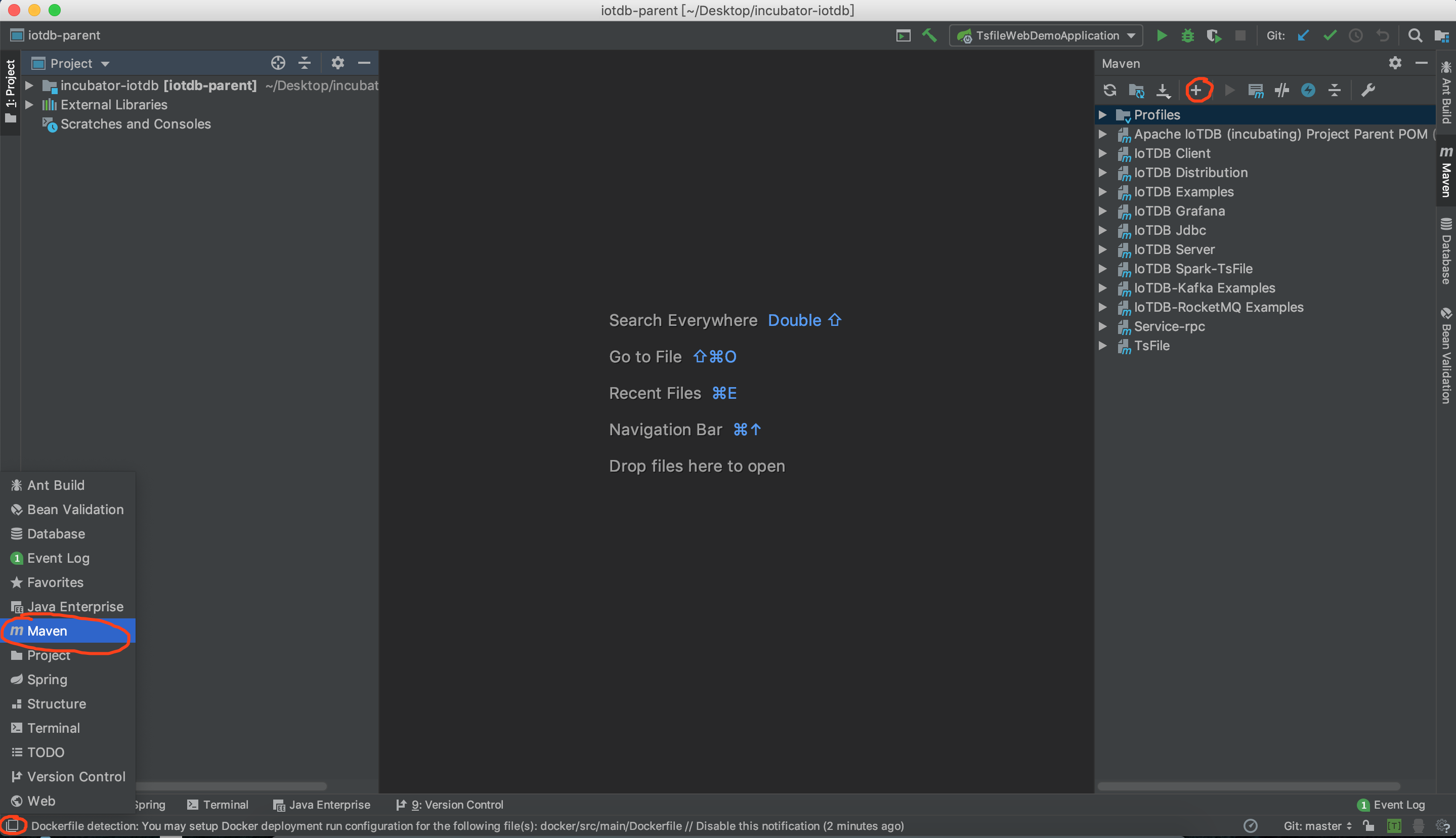Select Ant Build in tool windows popup
The height and width of the screenshot is (838, 1456).
click(68, 485)
